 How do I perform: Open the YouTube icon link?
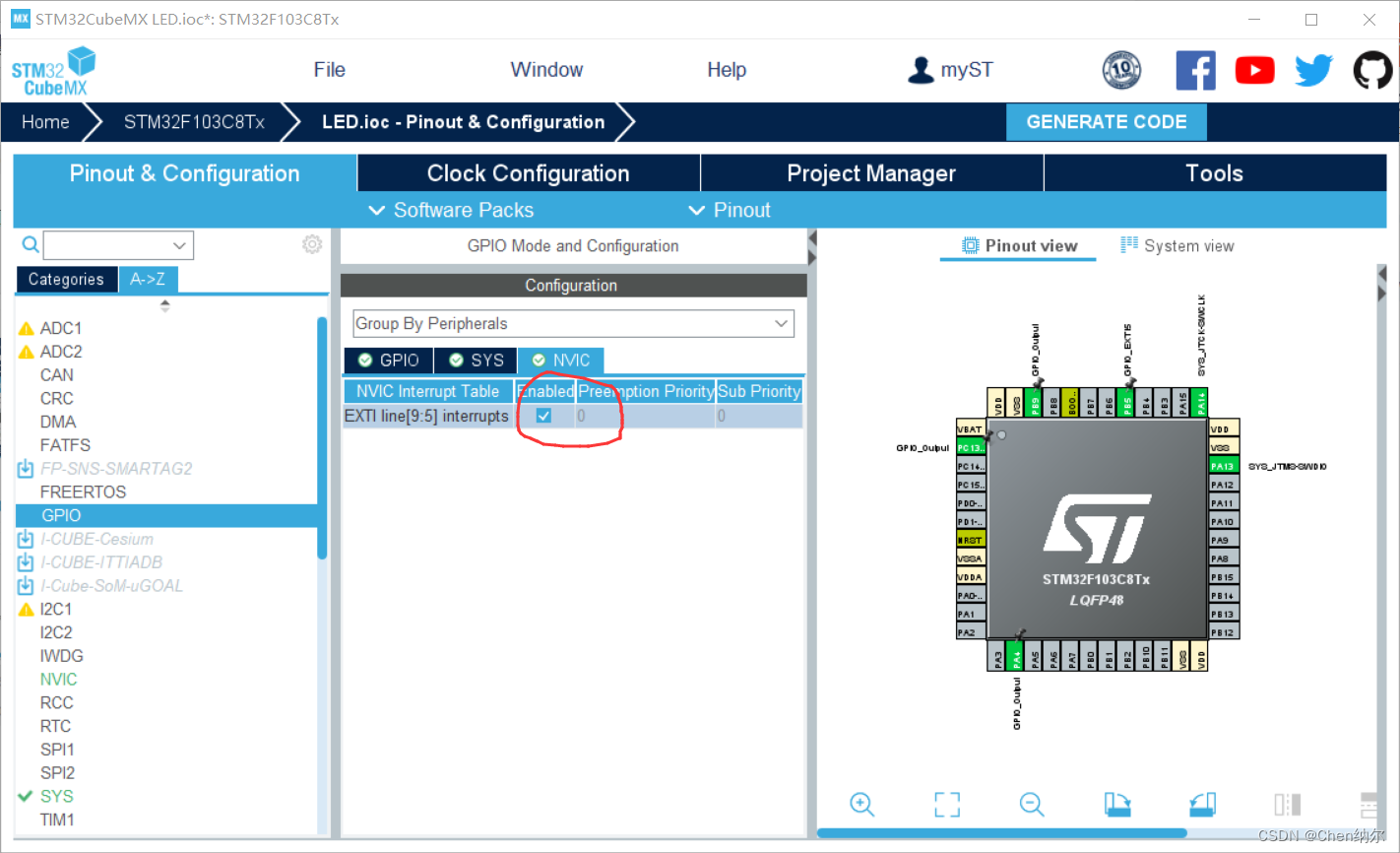tap(1254, 70)
